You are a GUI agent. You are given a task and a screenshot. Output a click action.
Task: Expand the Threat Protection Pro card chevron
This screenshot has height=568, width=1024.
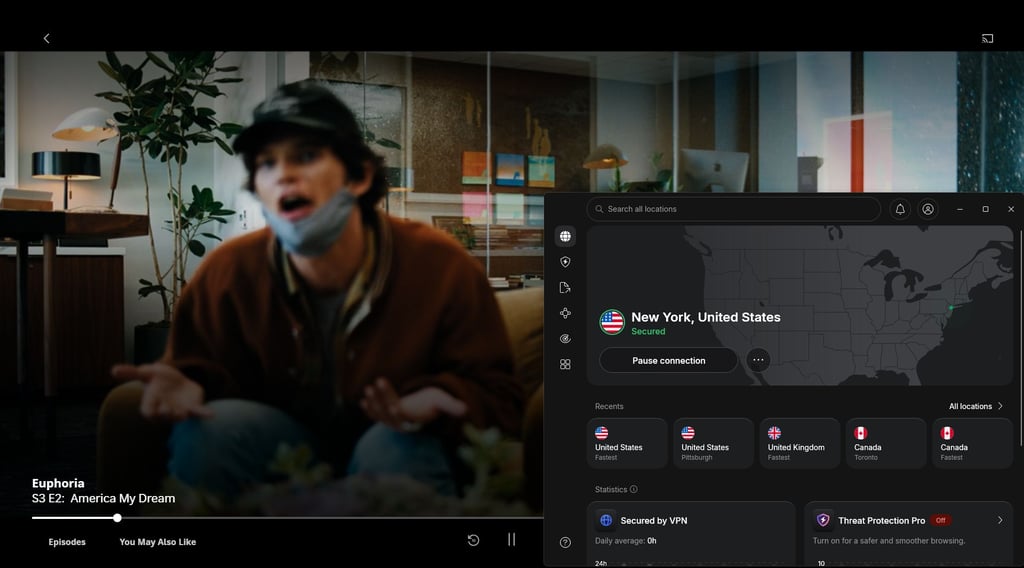point(1000,520)
